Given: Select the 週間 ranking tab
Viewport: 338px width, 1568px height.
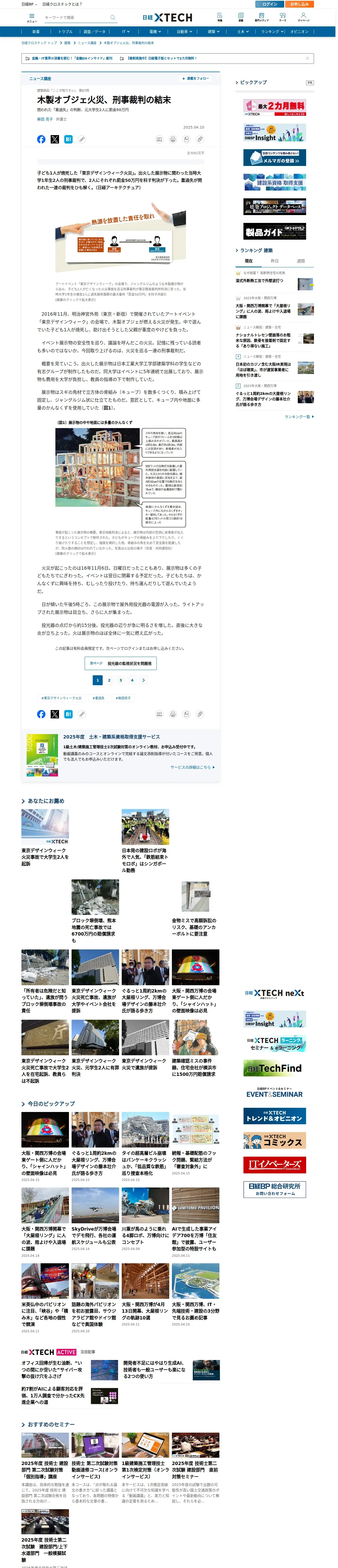Looking at the screenshot, I should (300, 261).
